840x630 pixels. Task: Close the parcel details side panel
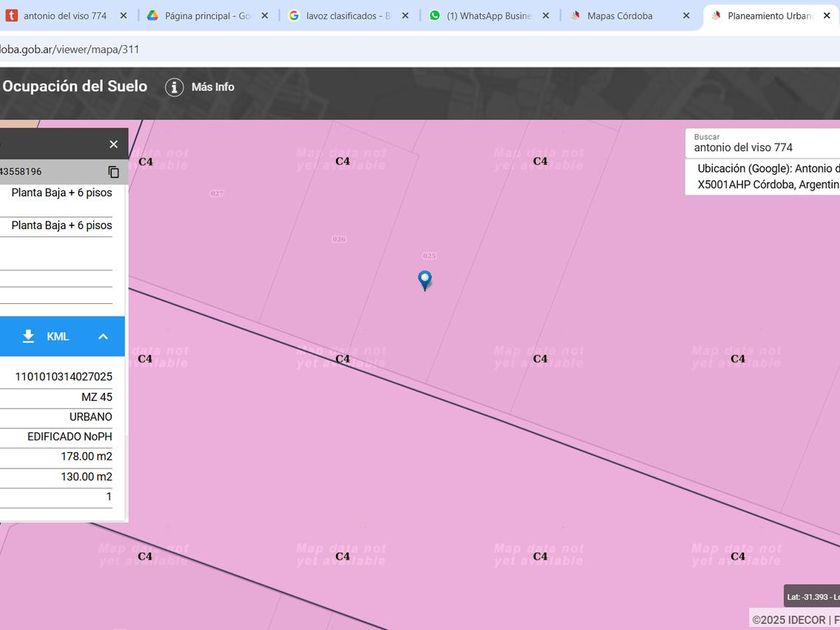pos(113,144)
